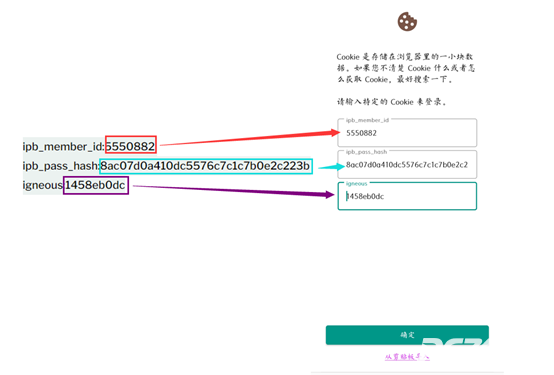
Task: Click the teal igneous floating field label
Action: (x=356, y=184)
